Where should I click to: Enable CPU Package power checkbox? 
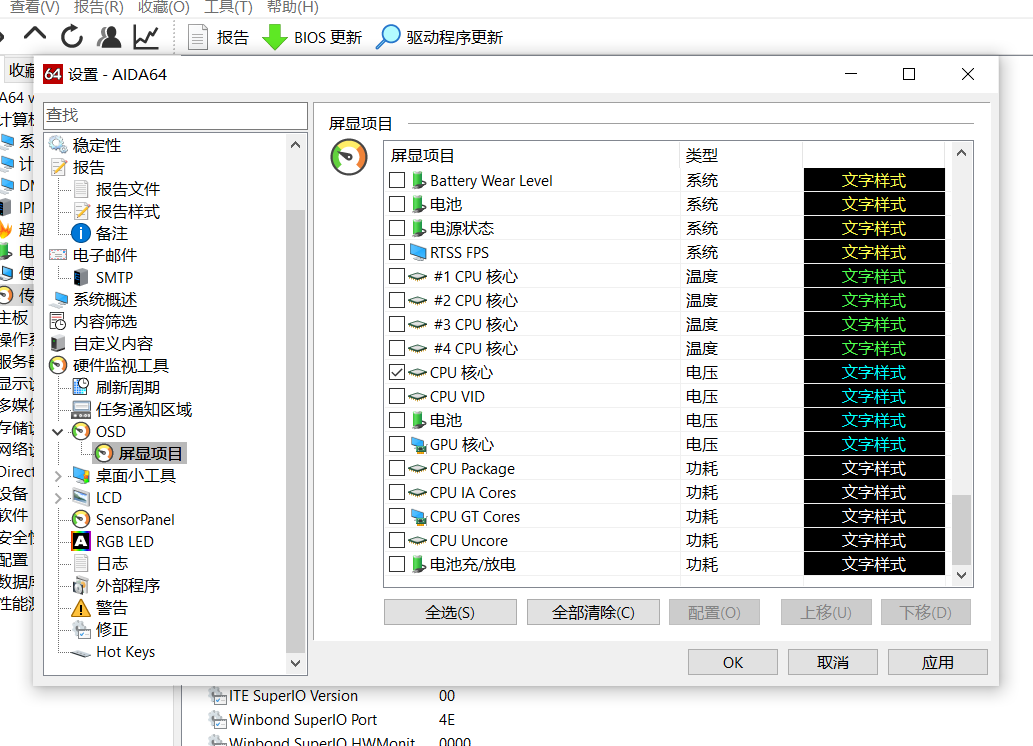397,469
